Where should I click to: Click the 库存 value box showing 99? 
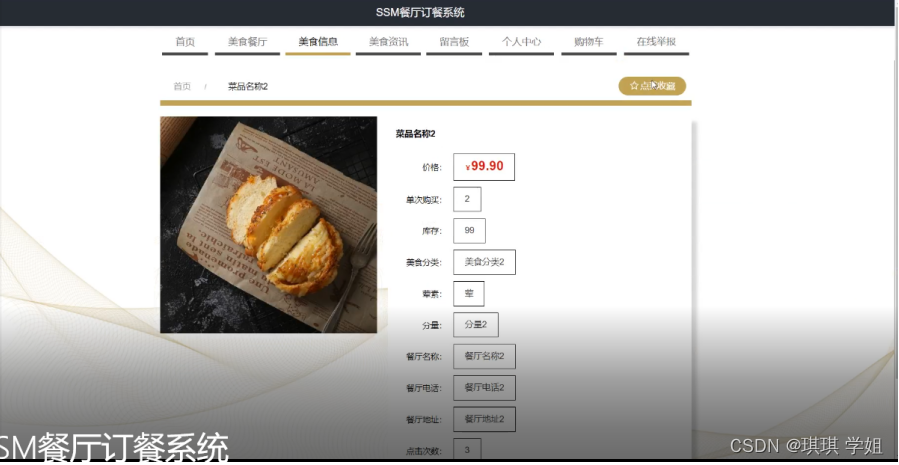(470, 230)
